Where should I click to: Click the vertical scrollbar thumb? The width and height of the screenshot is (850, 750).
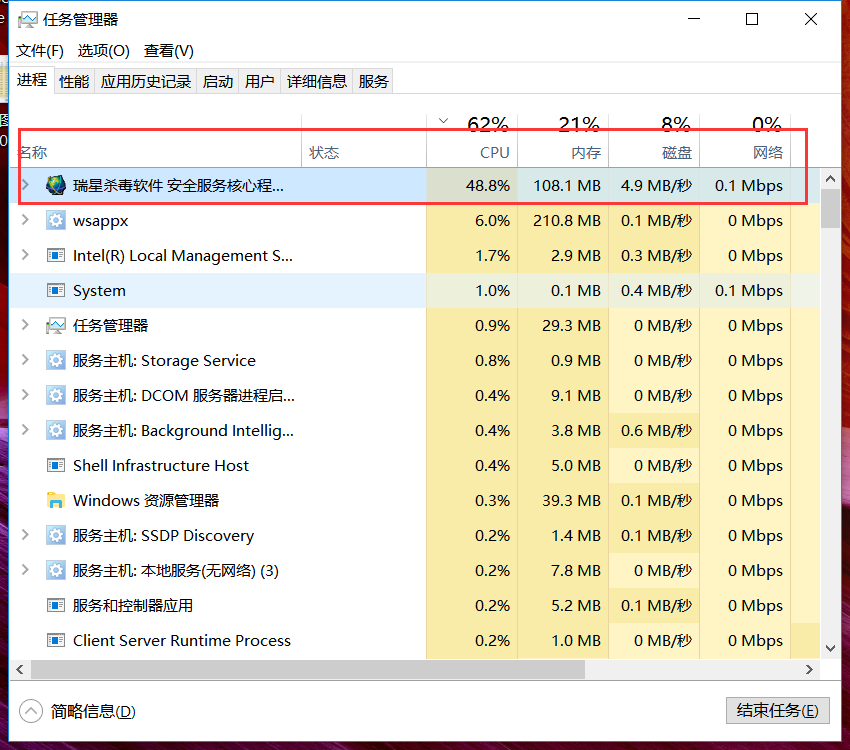coord(830,209)
